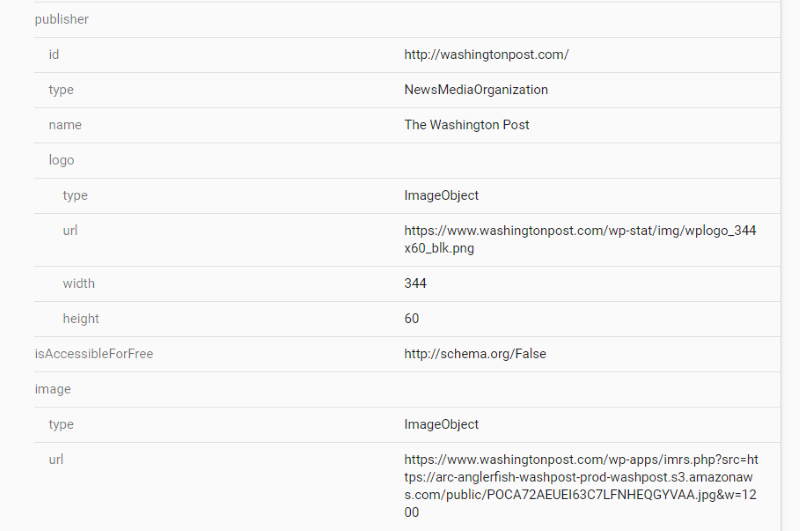The width and height of the screenshot is (800, 531).
Task: Click 'The Washington Post' value
Action: (x=467, y=125)
